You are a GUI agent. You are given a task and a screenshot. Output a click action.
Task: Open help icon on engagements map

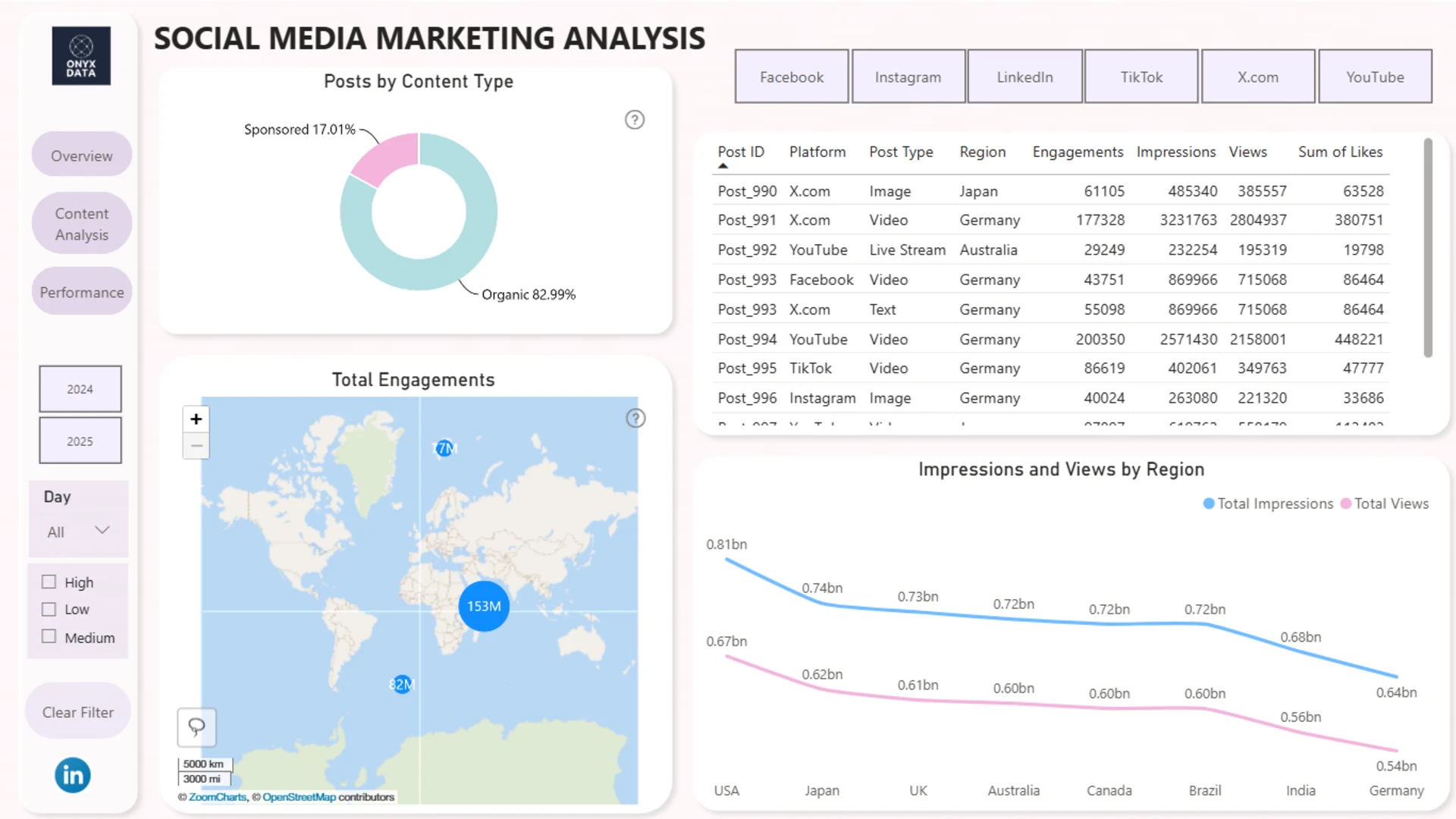635,419
